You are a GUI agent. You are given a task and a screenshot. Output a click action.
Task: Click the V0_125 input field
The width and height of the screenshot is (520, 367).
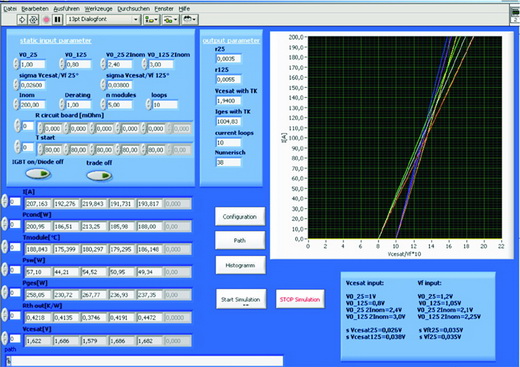[x=78, y=64]
